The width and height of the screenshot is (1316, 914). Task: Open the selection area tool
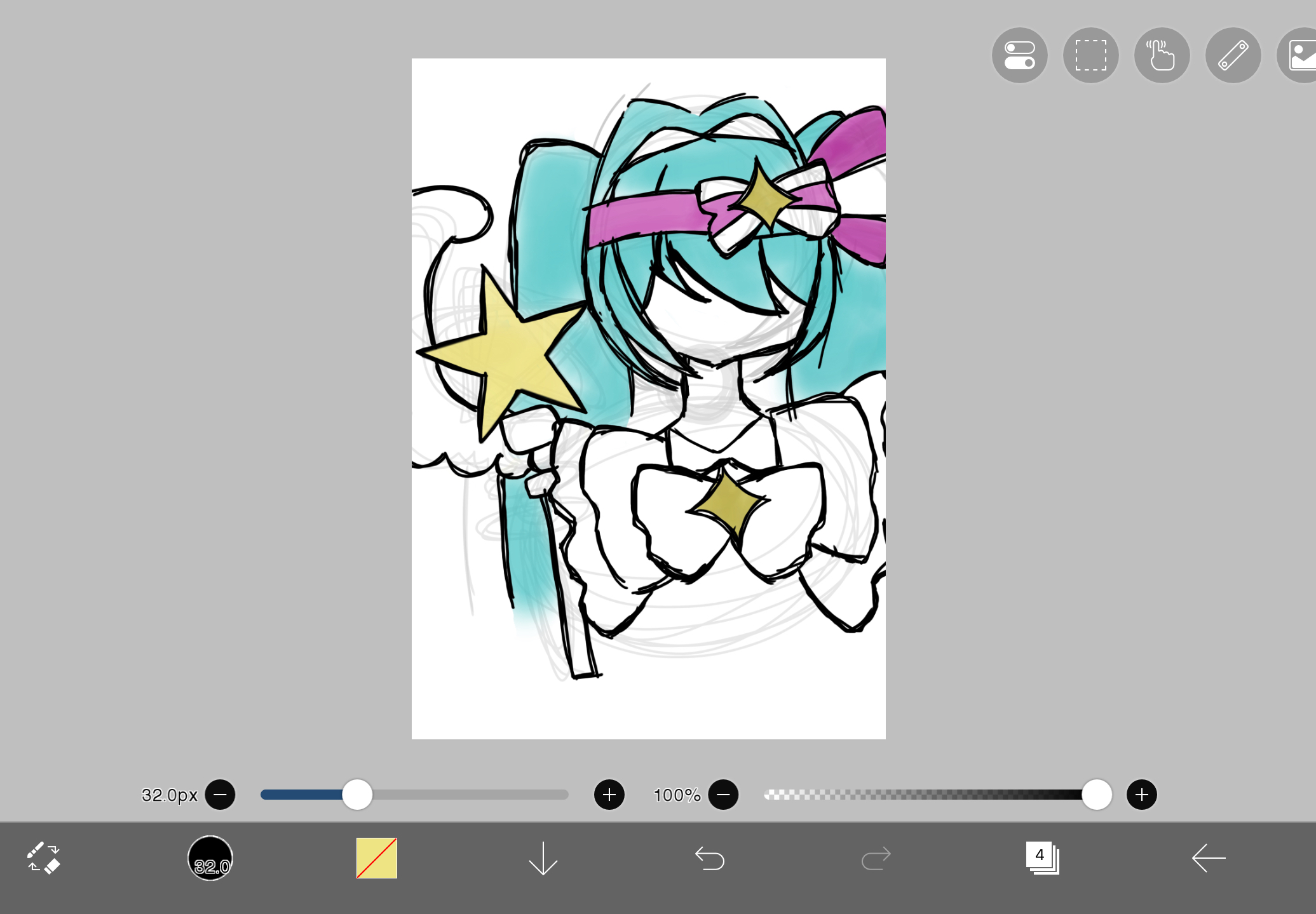pos(1090,55)
